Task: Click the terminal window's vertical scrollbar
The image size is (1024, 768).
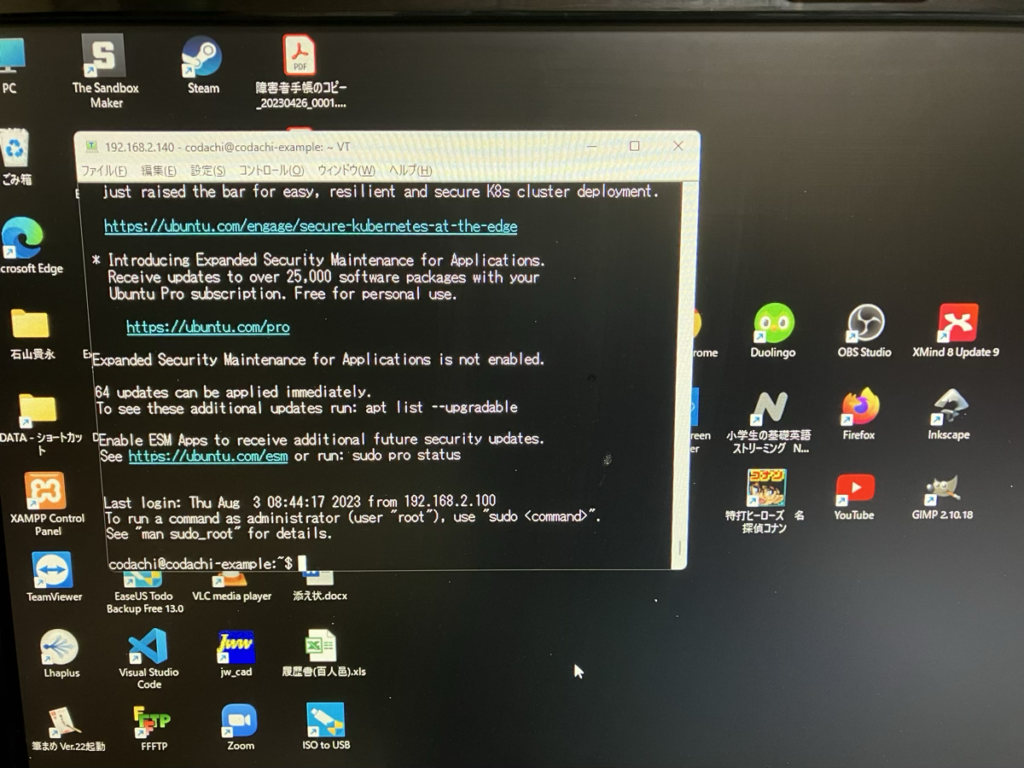Action: [681, 370]
